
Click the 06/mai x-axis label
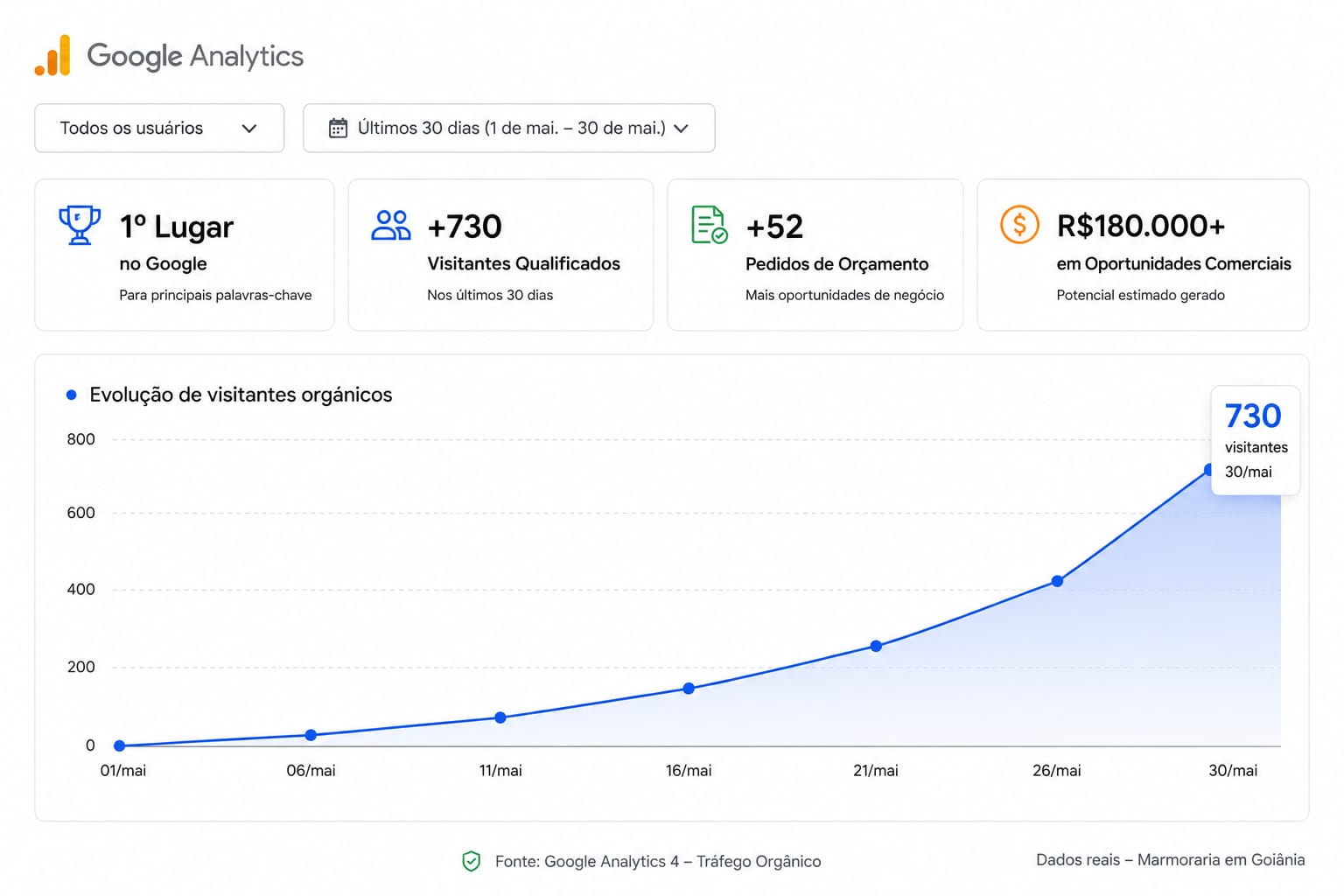pos(311,771)
